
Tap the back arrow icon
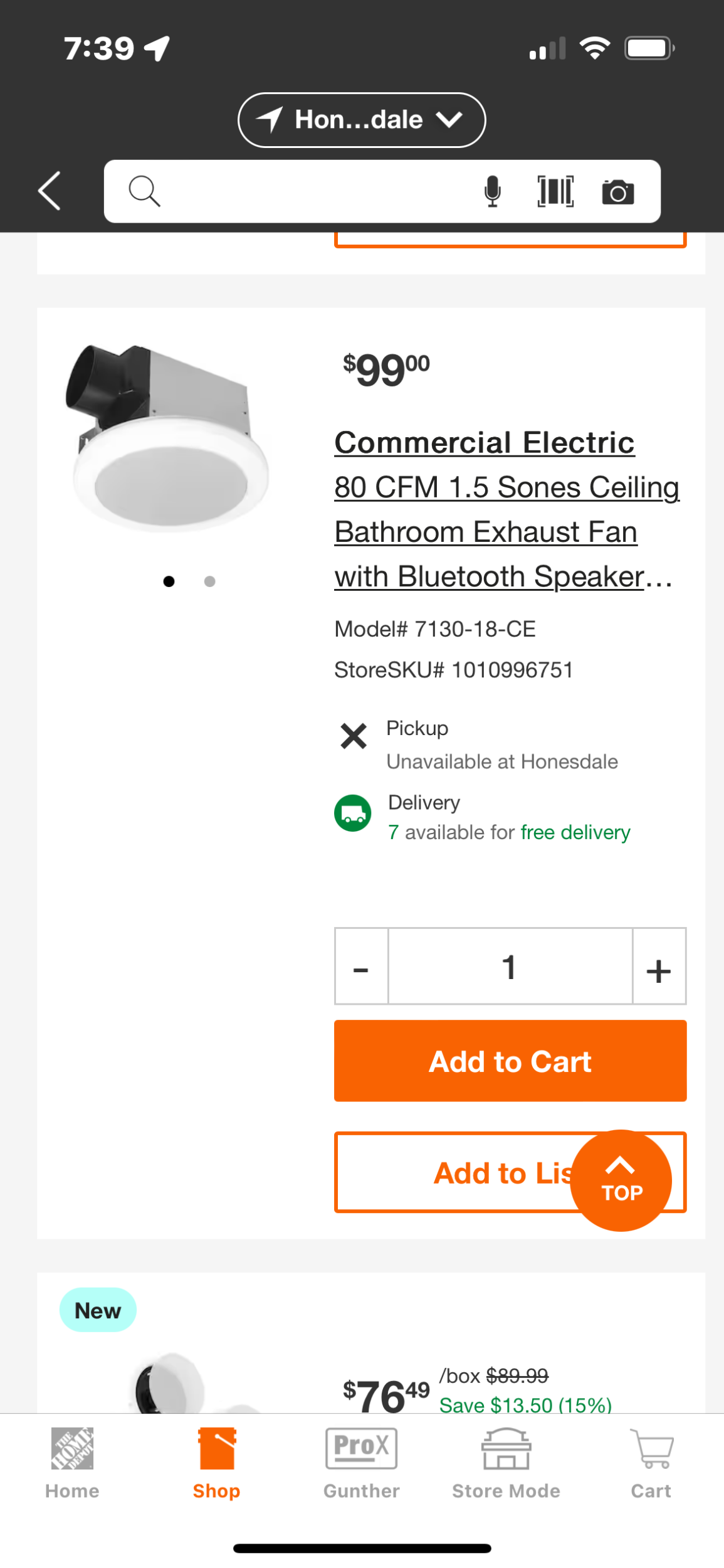(50, 191)
